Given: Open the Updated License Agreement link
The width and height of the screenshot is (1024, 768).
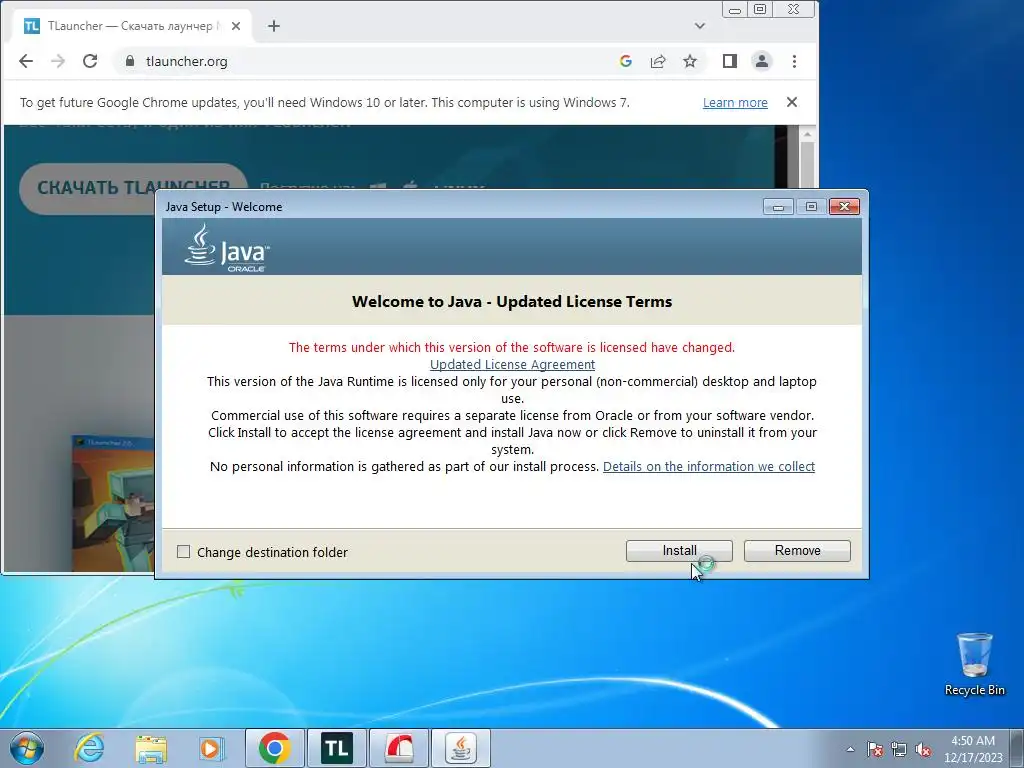Looking at the screenshot, I should [x=512, y=364].
